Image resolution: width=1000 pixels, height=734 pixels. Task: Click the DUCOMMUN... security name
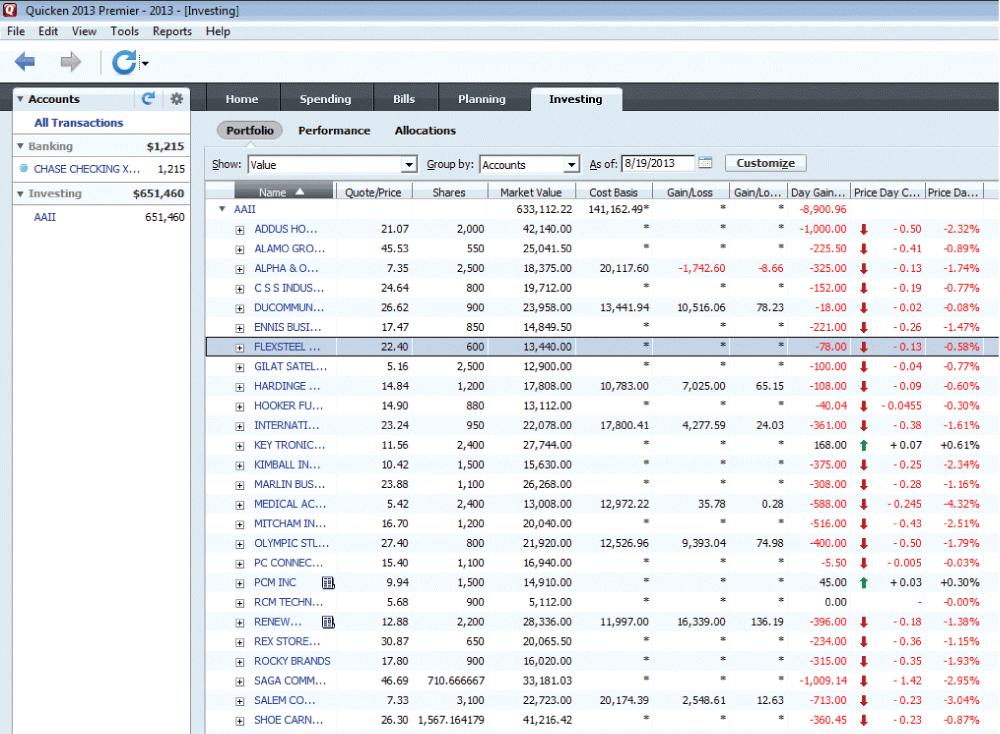(289, 307)
